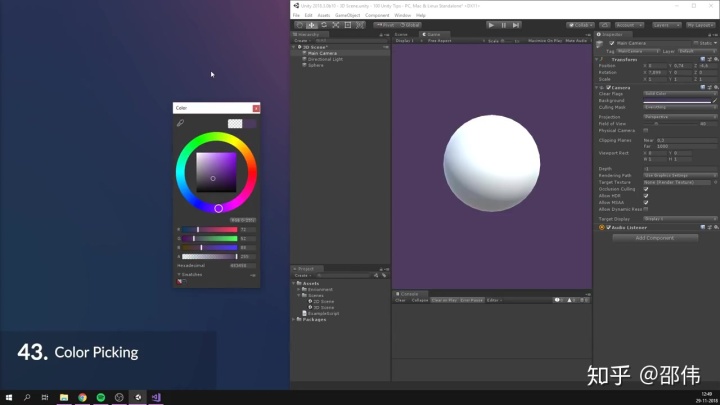Adjust the red channel slider
Image resolution: width=720 pixels, height=405 pixels.
click(x=210, y=230)
